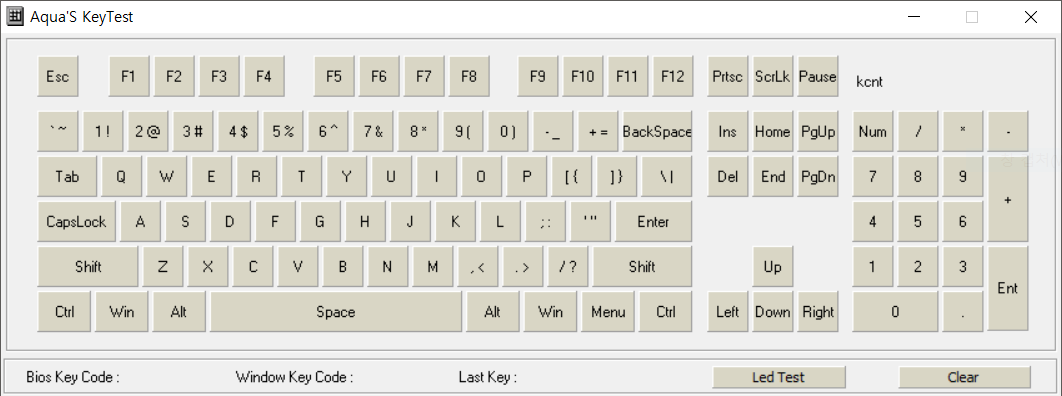Click the F12 function key
Viewport: 1062px width, 396px height.
point(673,76)
